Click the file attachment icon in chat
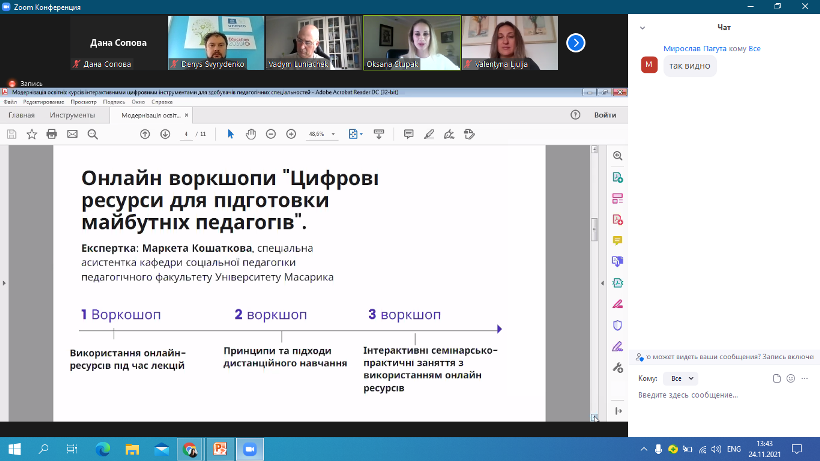The image size is (820, 461). point(776,378)
